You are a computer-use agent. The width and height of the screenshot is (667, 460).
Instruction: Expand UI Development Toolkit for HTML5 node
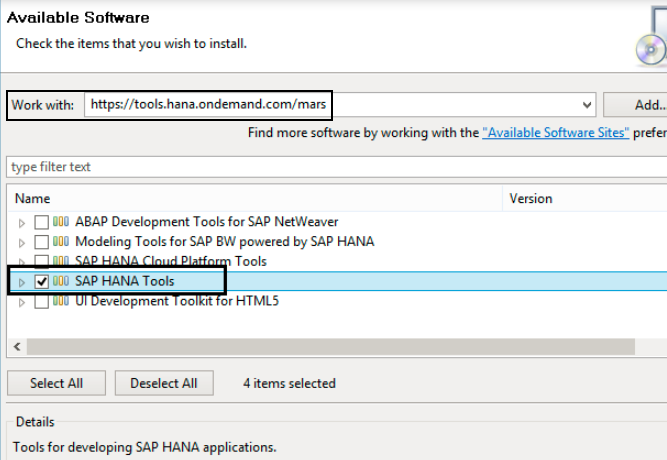(x=23, y=301)
